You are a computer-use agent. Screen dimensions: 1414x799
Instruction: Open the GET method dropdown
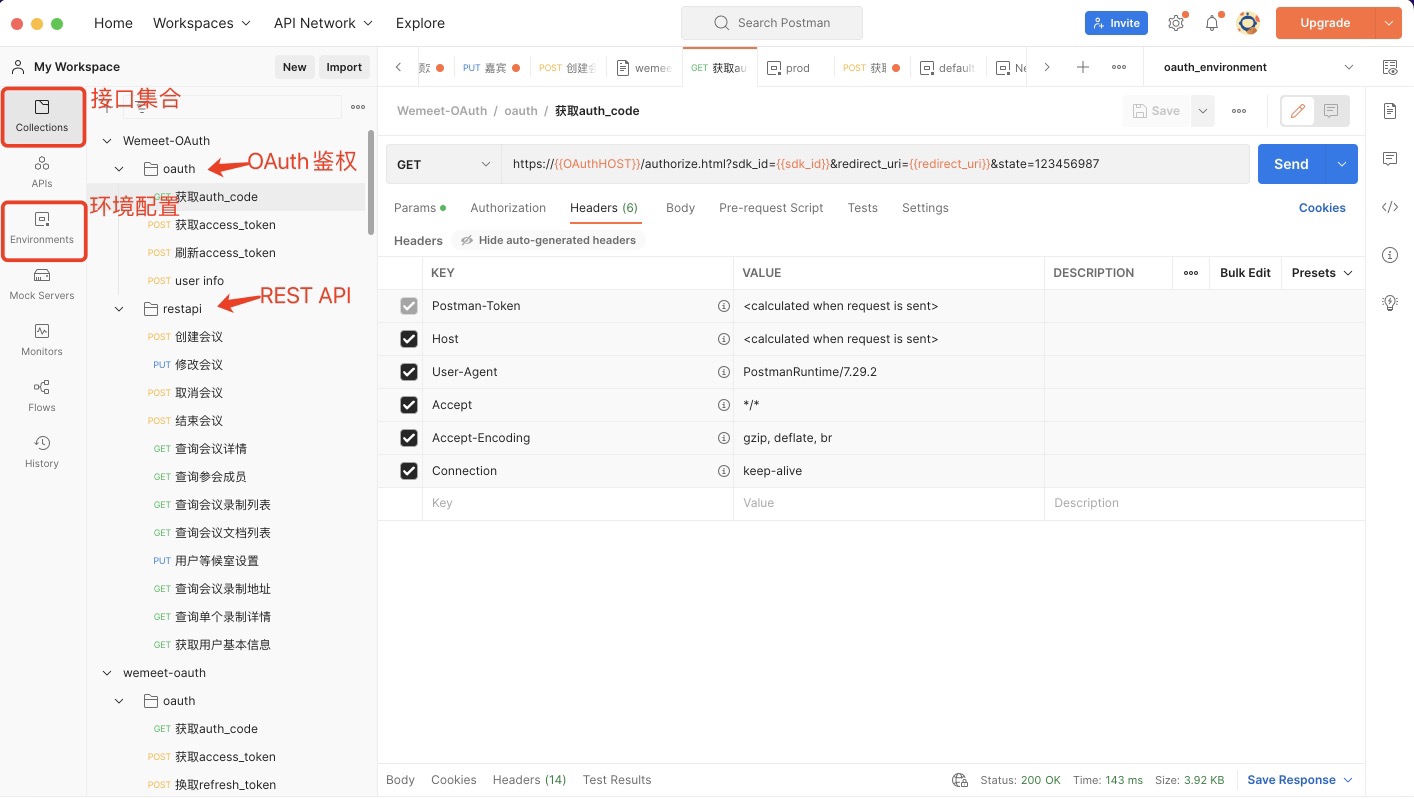(x=444, y=164)
